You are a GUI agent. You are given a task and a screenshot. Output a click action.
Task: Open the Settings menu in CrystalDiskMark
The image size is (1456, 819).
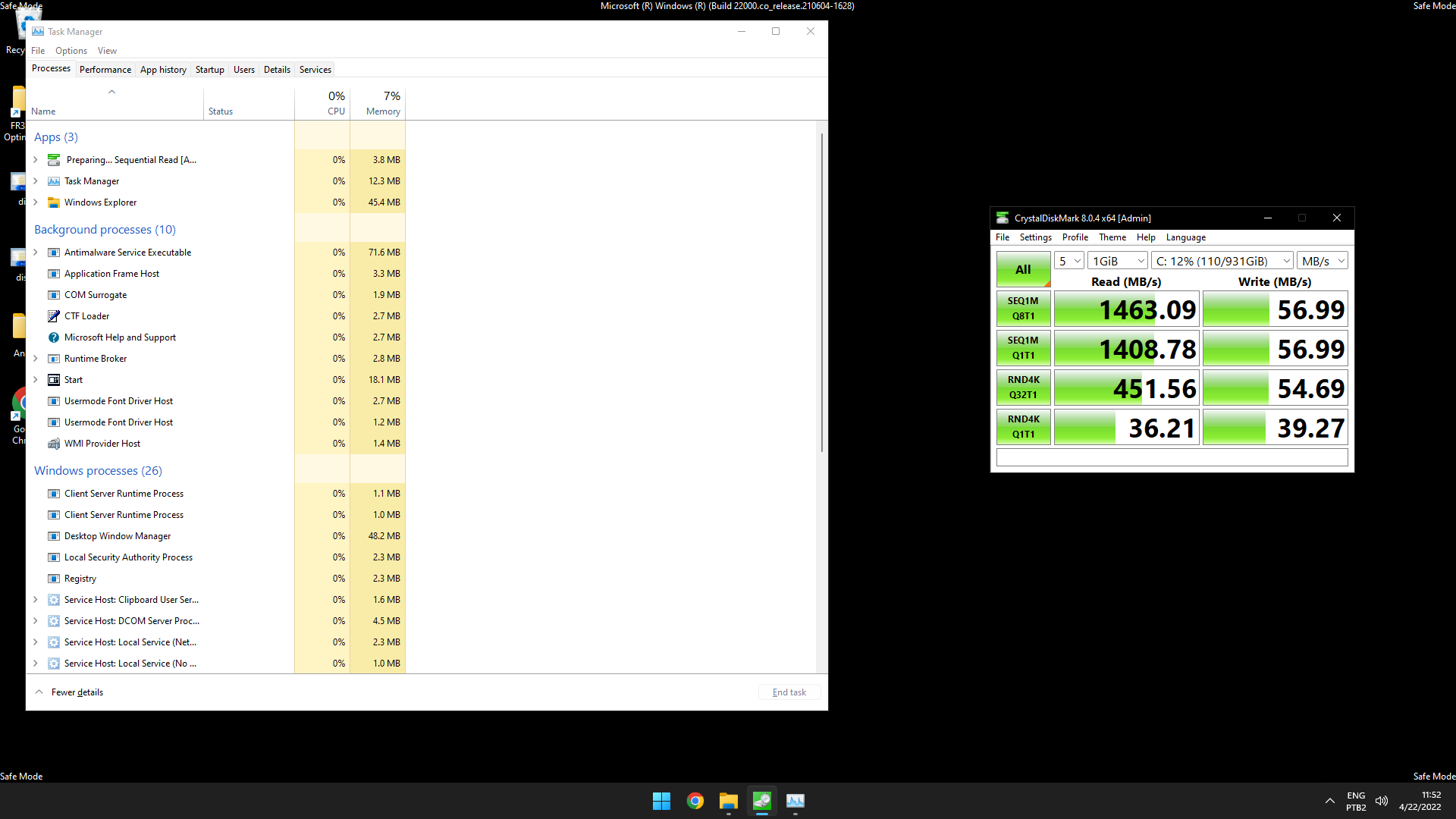pos(1036,237)
